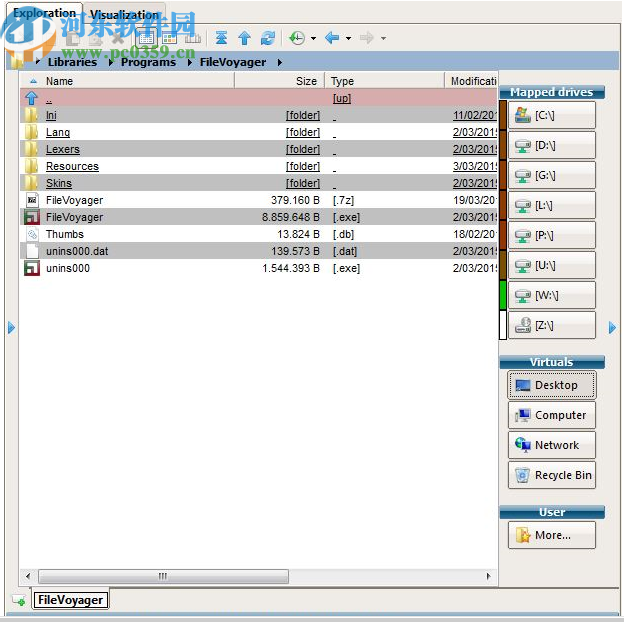Screen dimensions: 624x622
Task: Collapse right side panel with blue arrow
Action: coord(612,328)
